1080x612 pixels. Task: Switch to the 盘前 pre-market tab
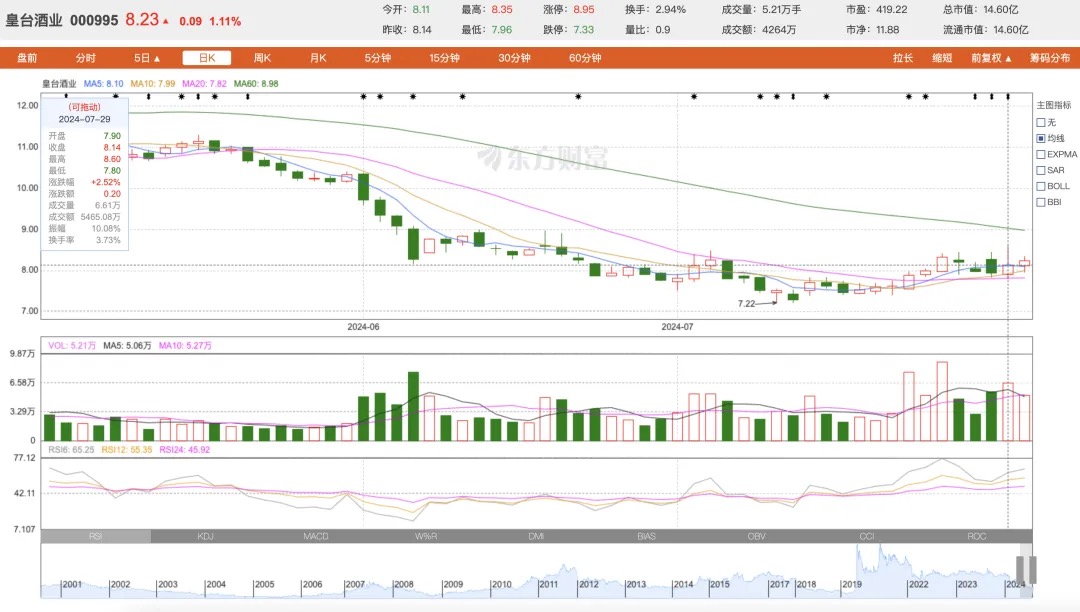(x=27, y=58)
